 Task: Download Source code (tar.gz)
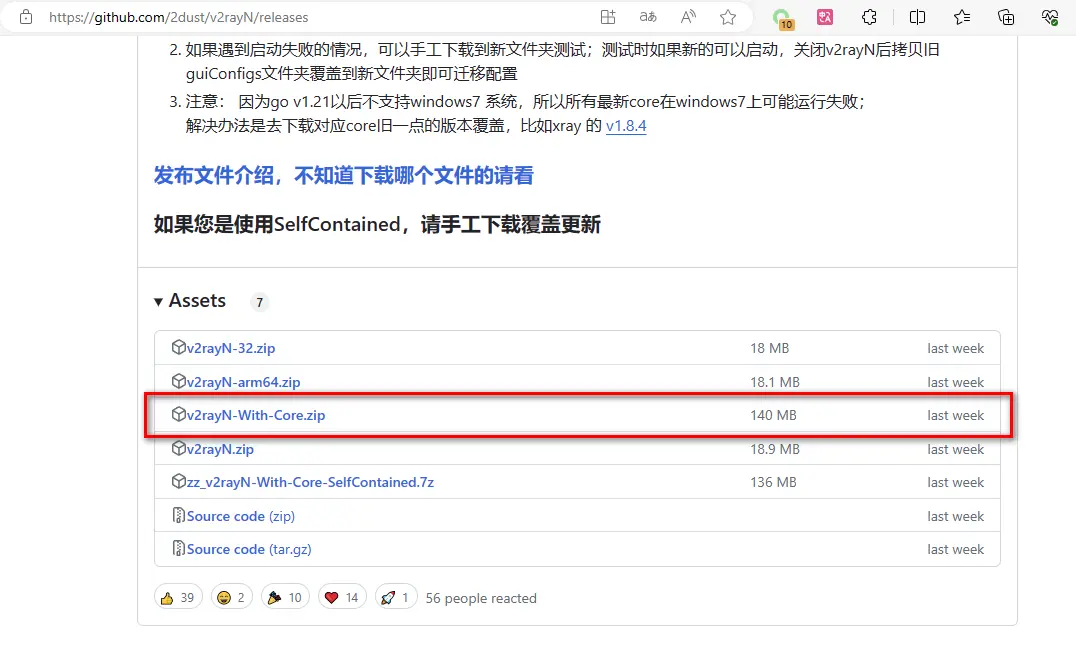pyautogui.click(x=249, y=549)
